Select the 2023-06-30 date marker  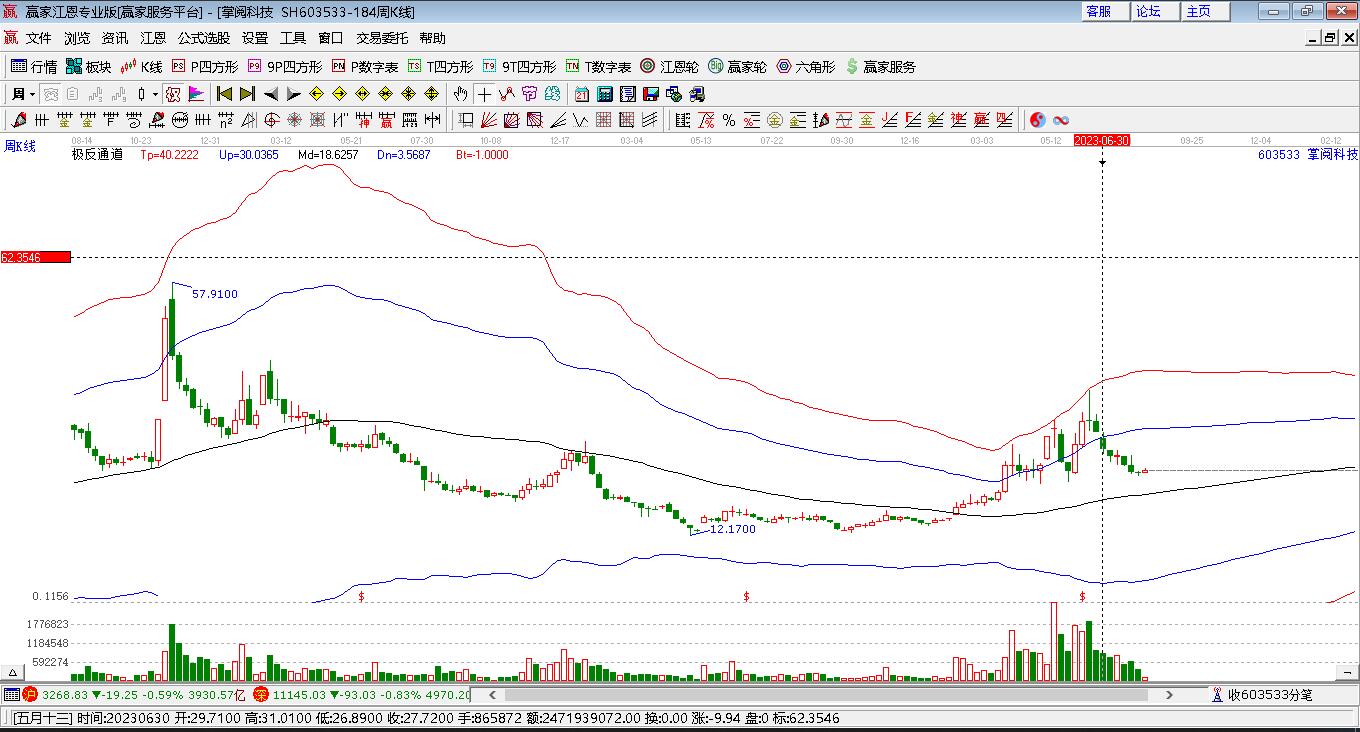1102,141
